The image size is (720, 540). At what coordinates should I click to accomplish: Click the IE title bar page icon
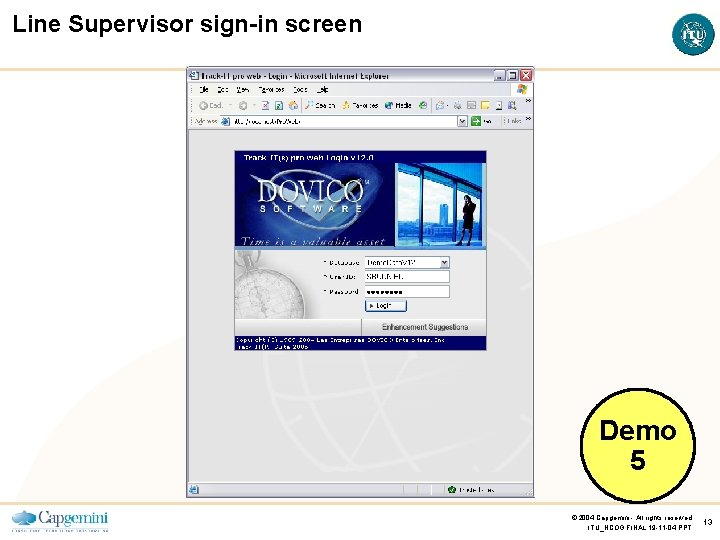point(195,75)
